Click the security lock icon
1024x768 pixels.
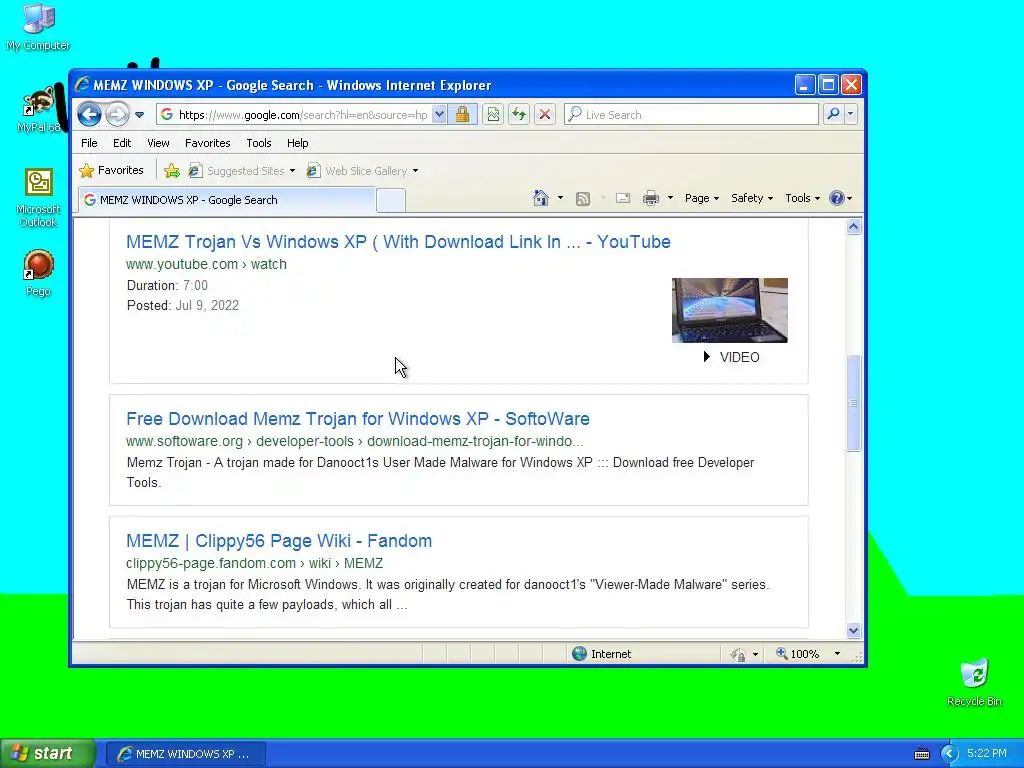point(462,115)
